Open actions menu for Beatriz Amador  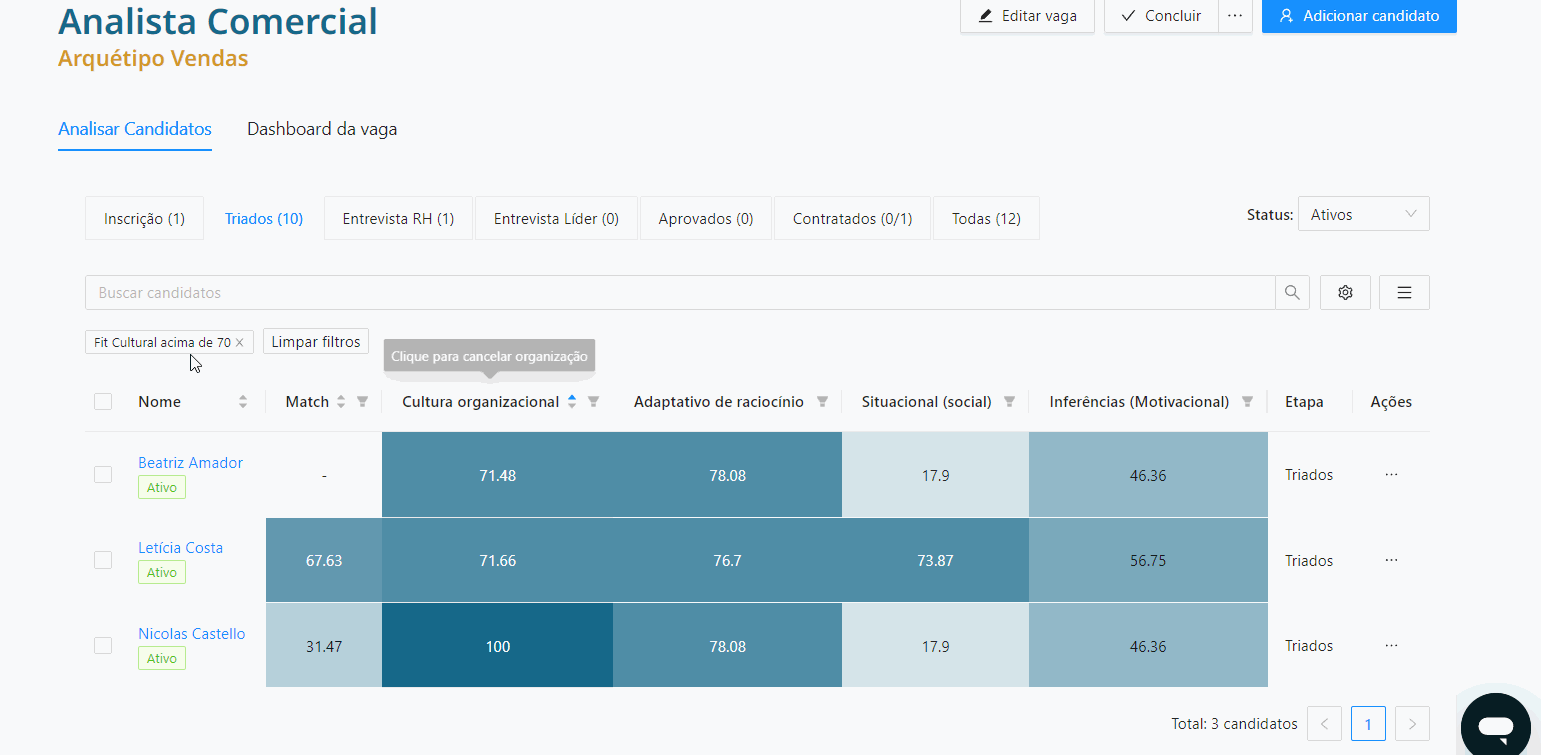1391,475
